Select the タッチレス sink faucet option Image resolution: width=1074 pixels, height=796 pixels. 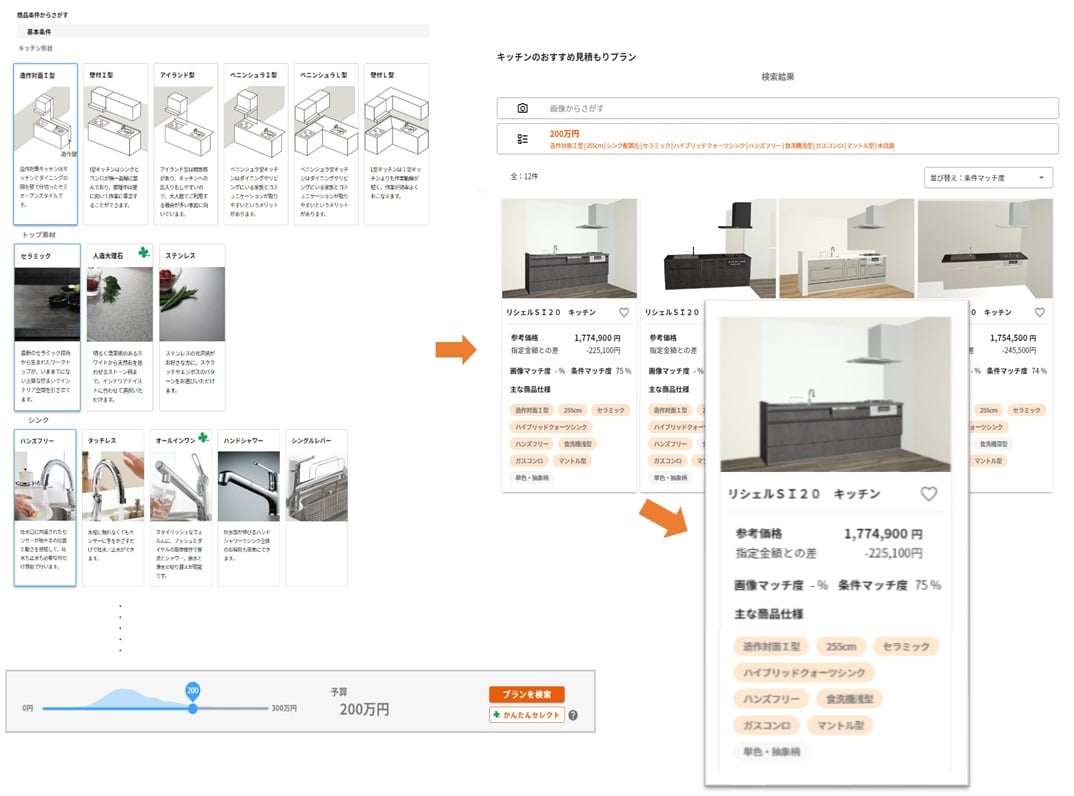pos(113,508)
